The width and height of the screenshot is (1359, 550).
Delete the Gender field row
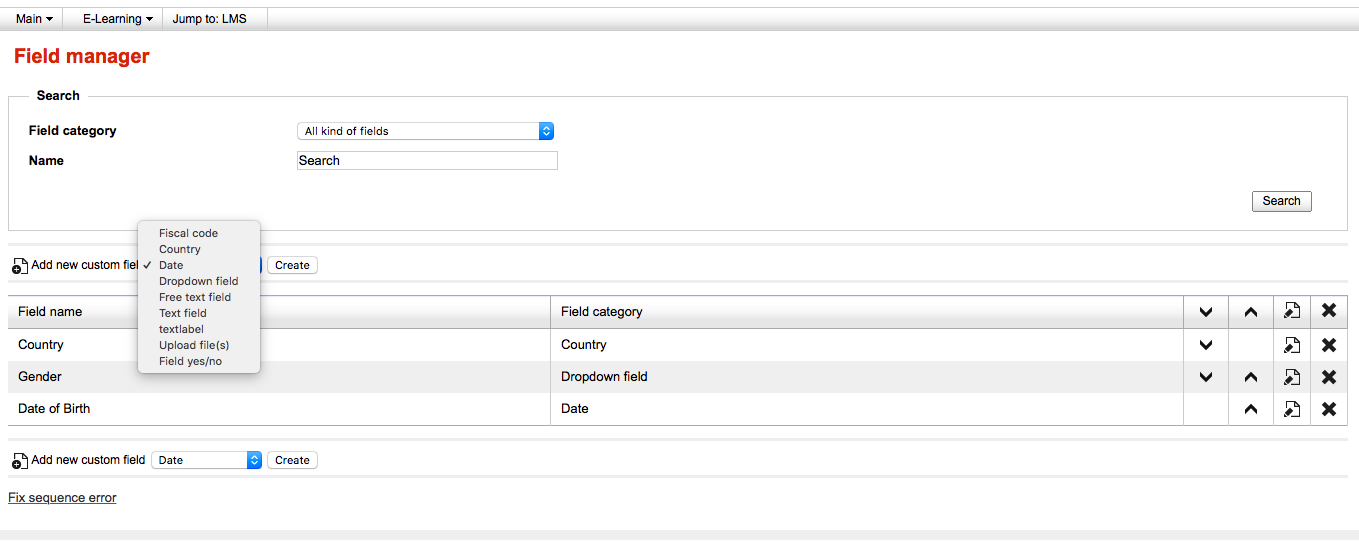[x=1328, y=377]
